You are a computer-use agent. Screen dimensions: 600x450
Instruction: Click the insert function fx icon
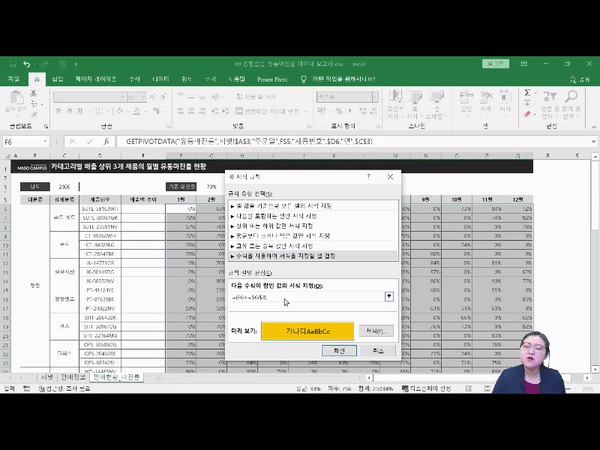[x=105, y=142]
